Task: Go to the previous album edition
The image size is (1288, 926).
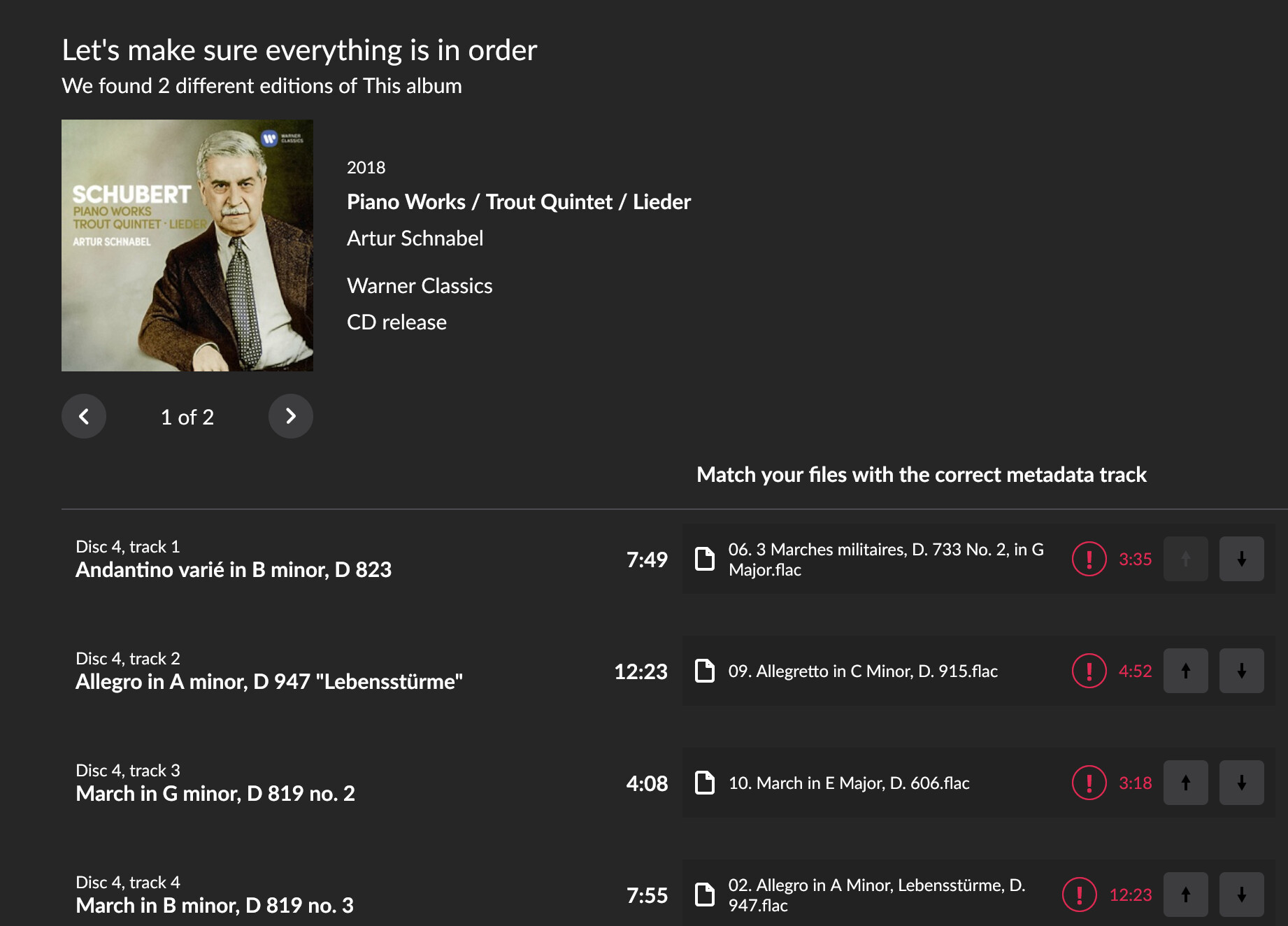Action: click(84, 416)
